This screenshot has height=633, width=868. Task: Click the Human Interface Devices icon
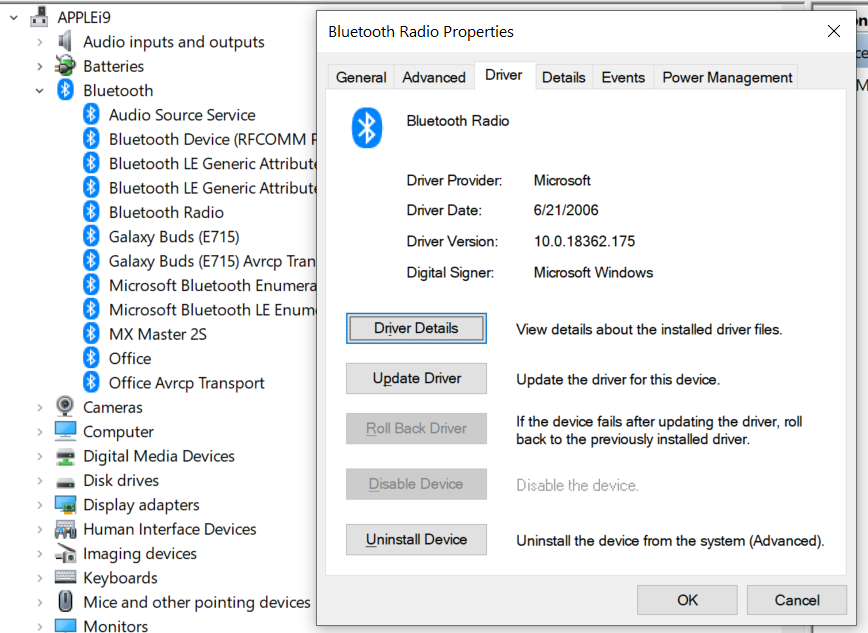65,529
